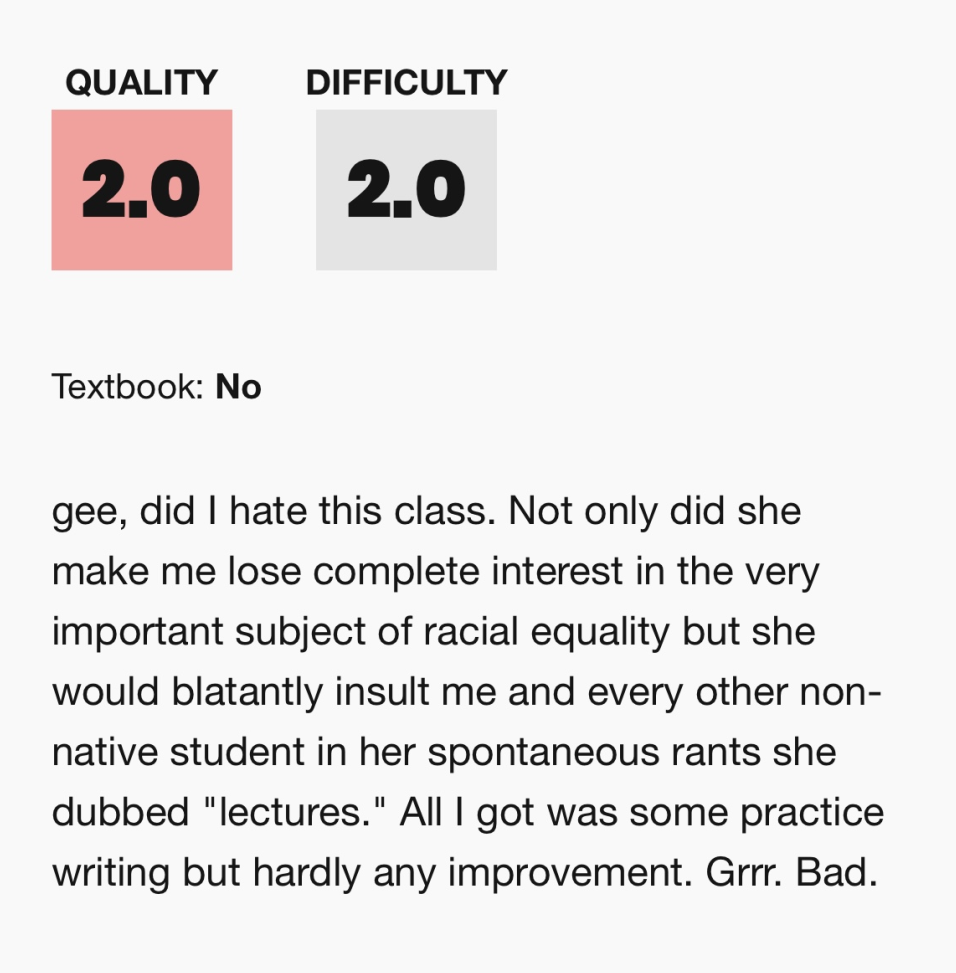This screenshot has height=973, width=956.
Task: Click the bold "No" textbook value
Action: [238, 387]
